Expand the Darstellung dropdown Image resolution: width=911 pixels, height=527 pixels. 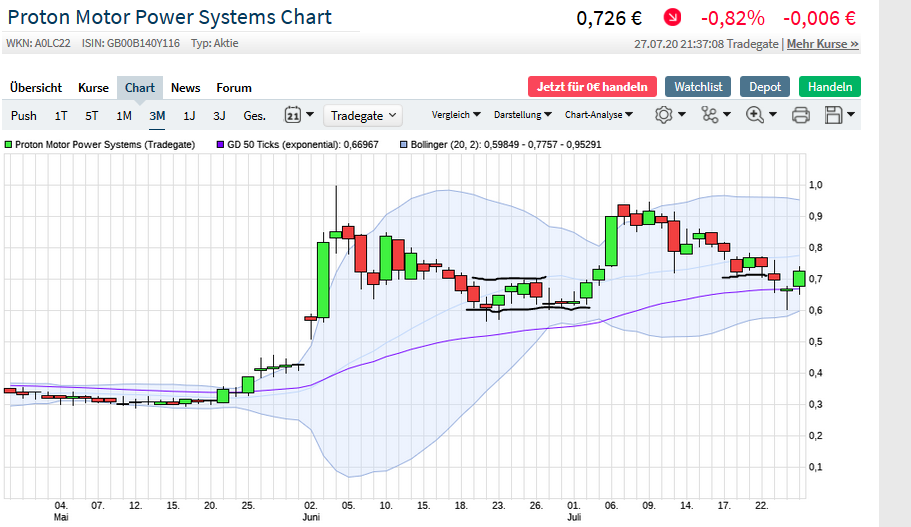(x=523, y=115)
